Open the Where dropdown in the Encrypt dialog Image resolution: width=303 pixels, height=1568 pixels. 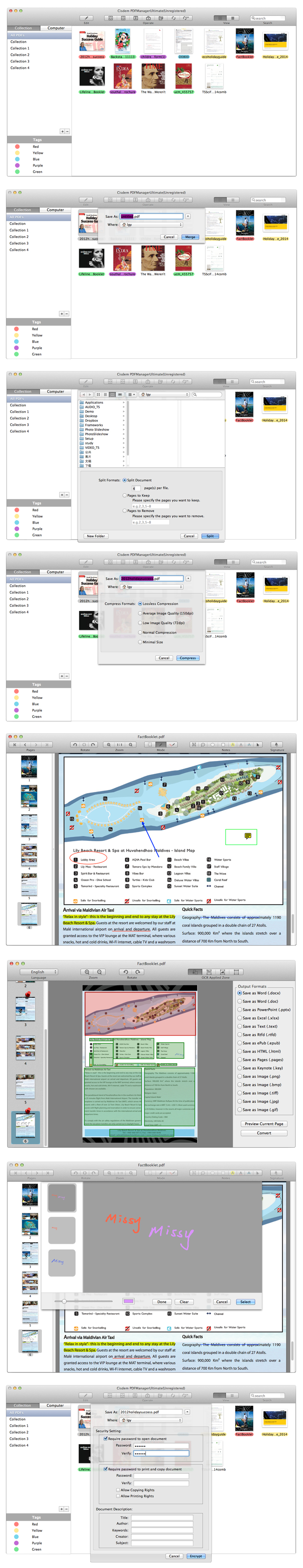point(151,1420)
